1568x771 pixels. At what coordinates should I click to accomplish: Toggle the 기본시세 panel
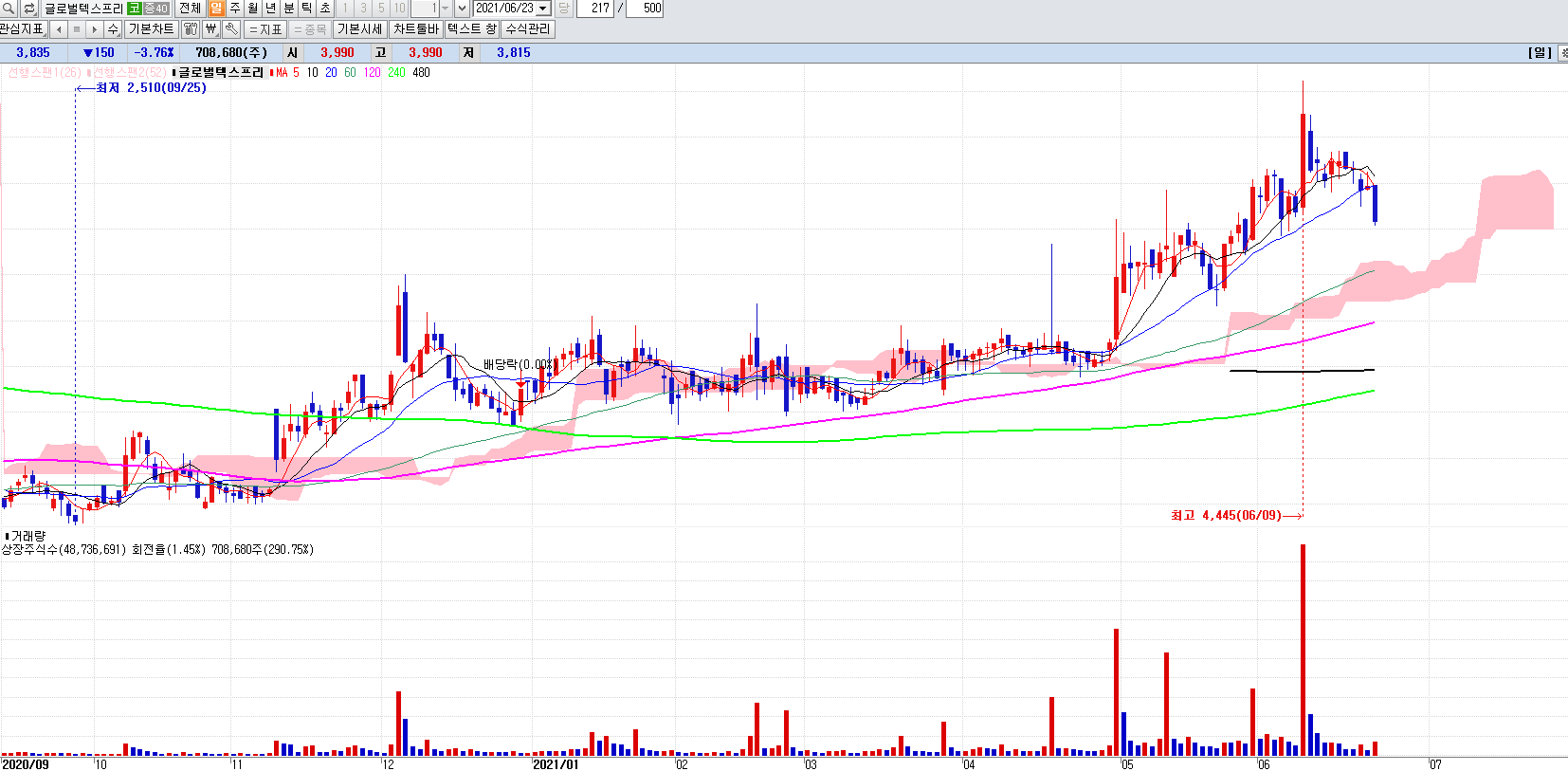click(x=360, y=29)
